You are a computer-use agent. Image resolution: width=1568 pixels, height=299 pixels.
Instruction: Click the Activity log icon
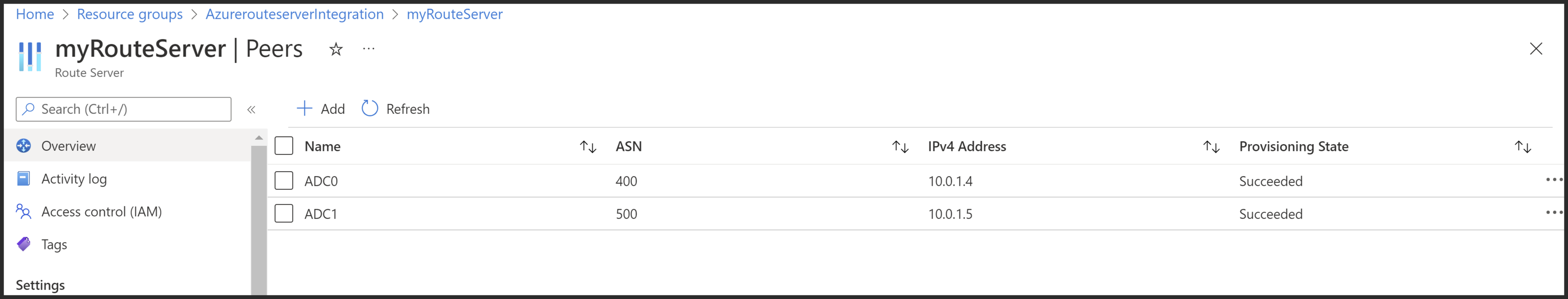point(24,179)
